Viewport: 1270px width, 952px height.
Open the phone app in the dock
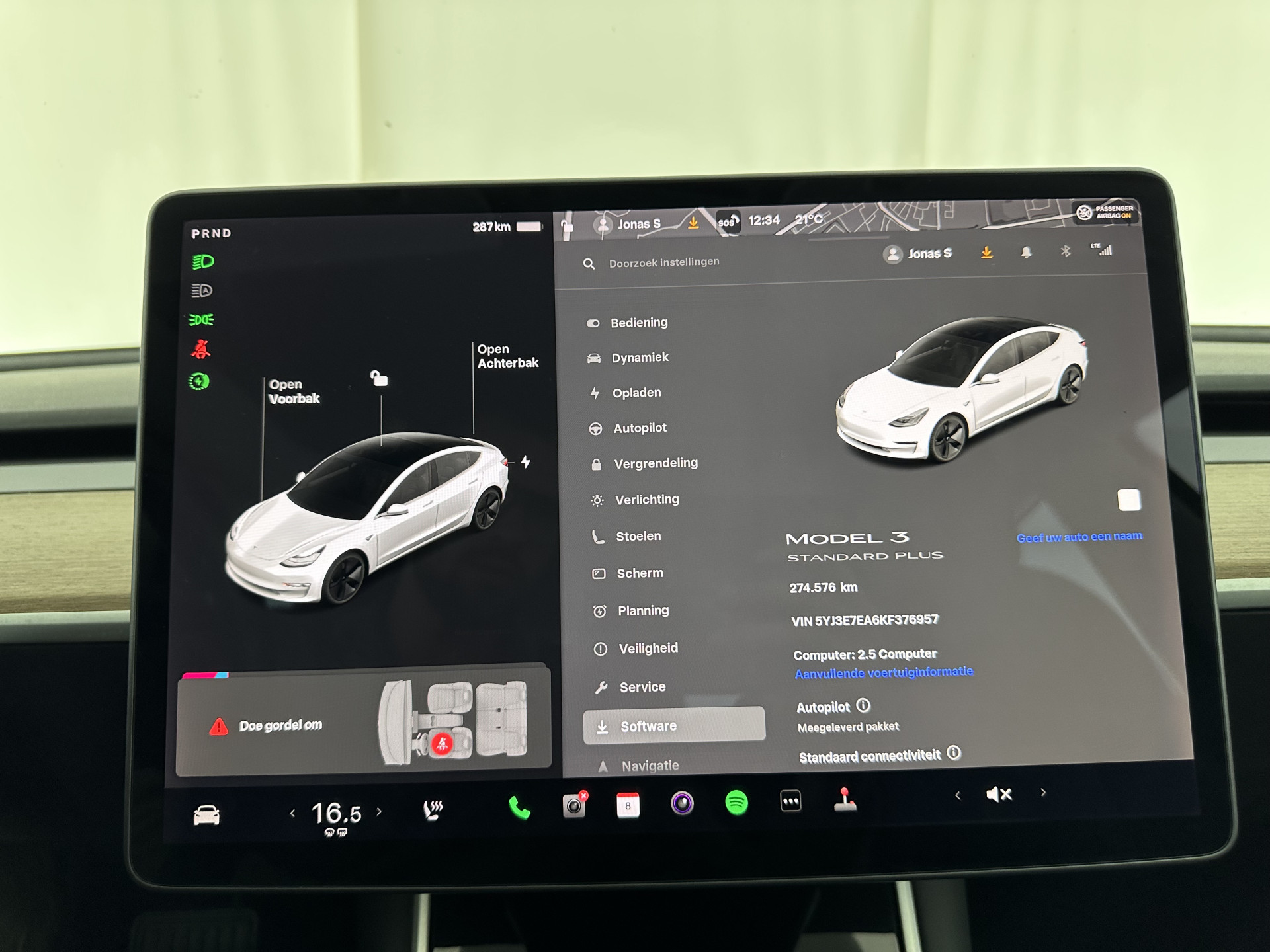point(519,807)
